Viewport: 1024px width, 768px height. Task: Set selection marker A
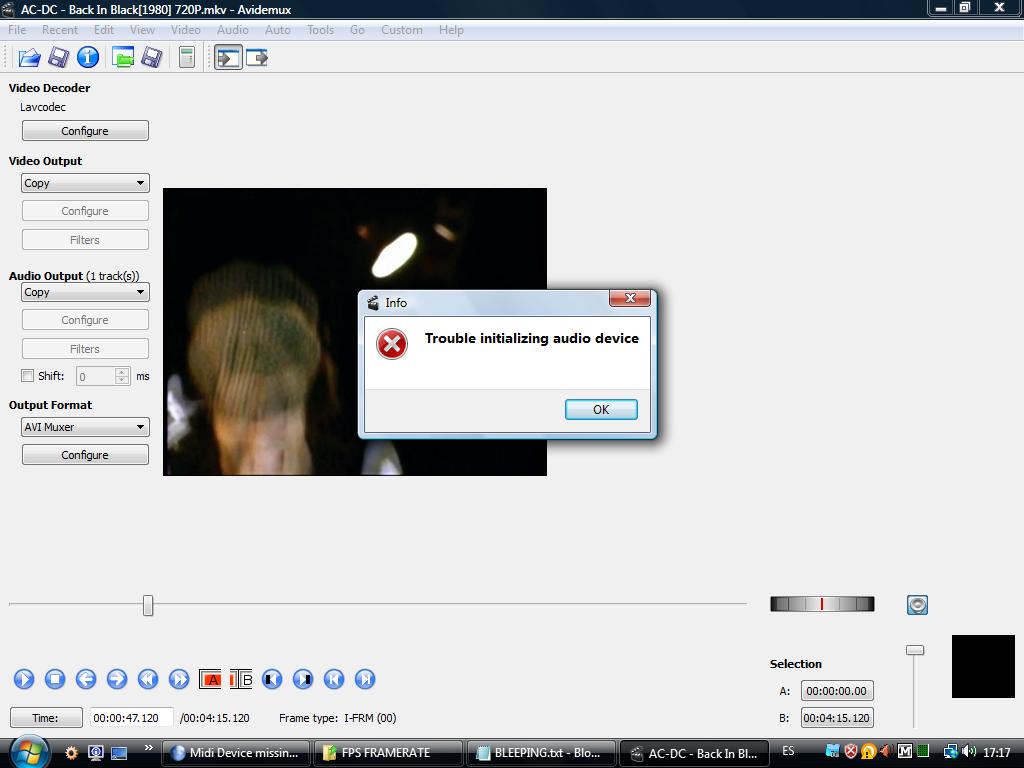pos(210,679)
